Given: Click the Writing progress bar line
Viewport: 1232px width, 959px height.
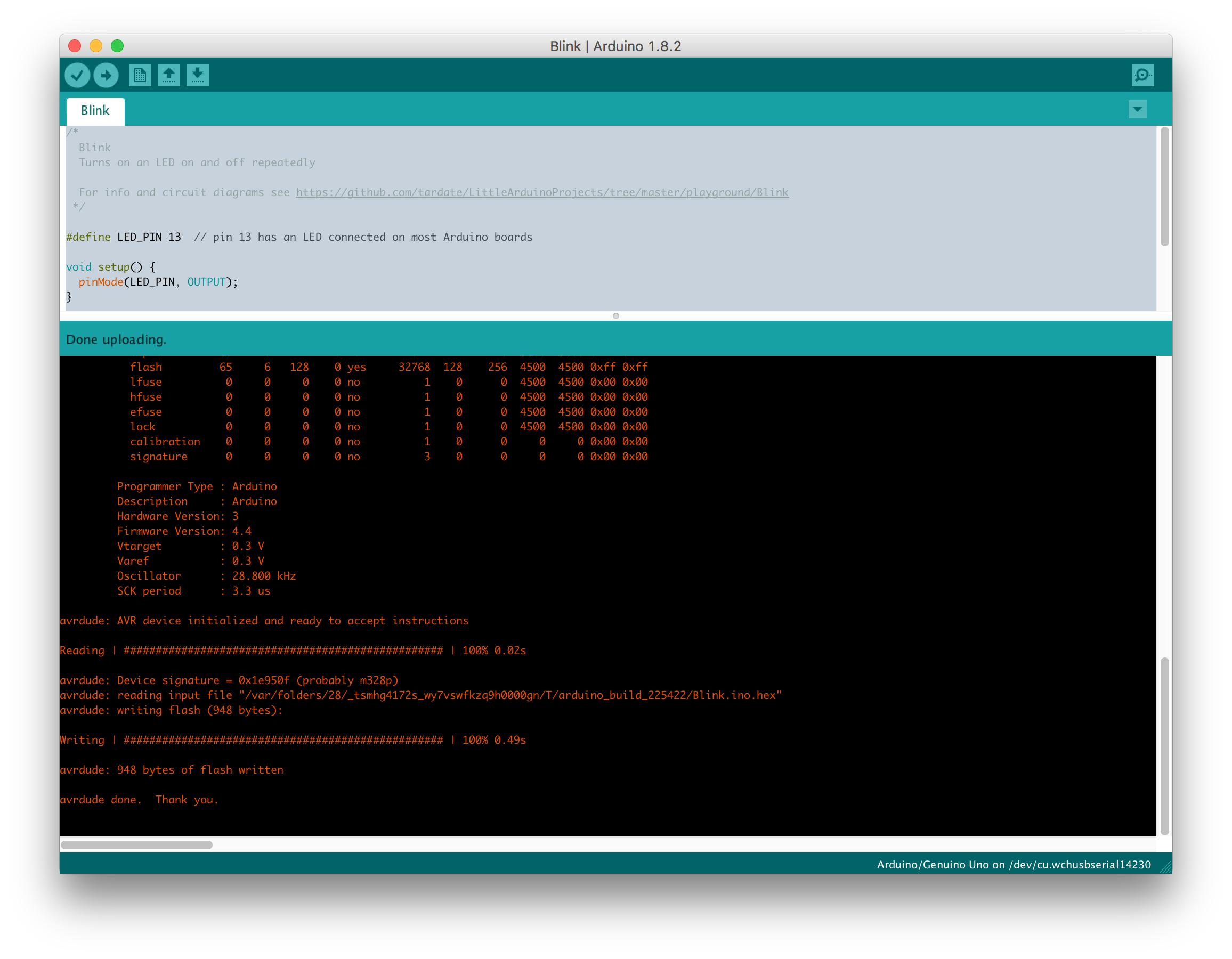Looking at the screenshot, I should coord(293,740).
